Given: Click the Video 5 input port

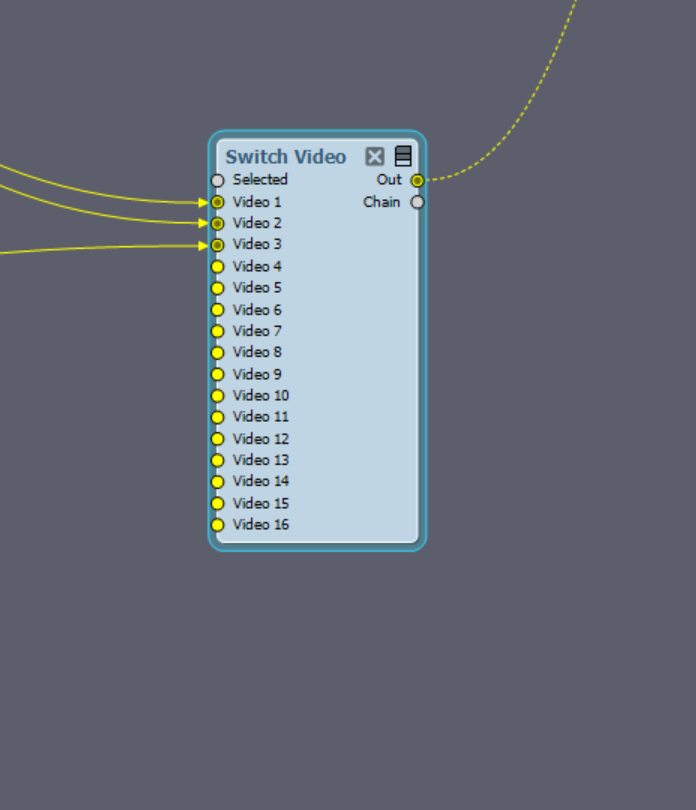Looking at the screenshot, I should point(218,288).
